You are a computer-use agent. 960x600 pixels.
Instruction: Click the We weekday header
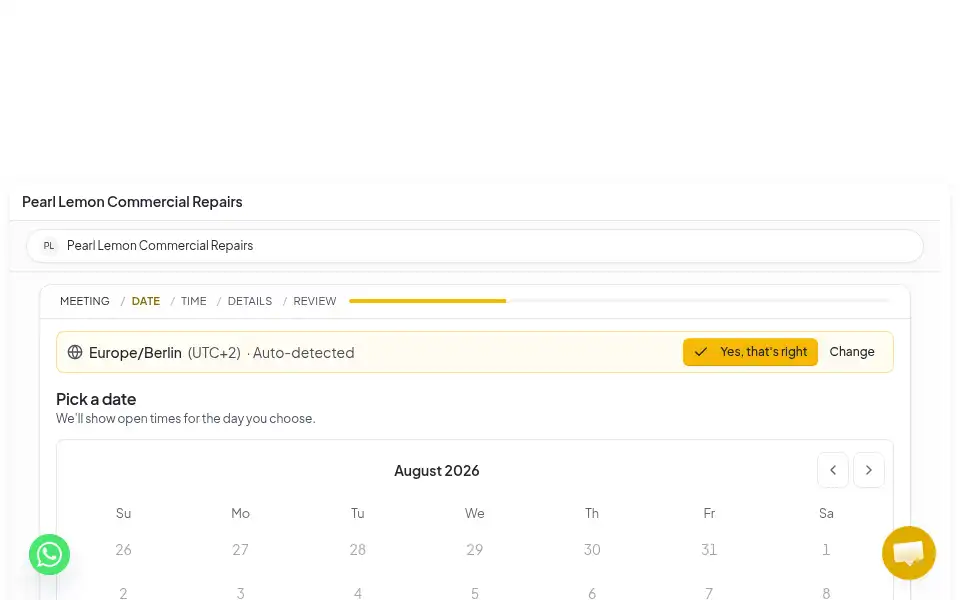[474, 513]
